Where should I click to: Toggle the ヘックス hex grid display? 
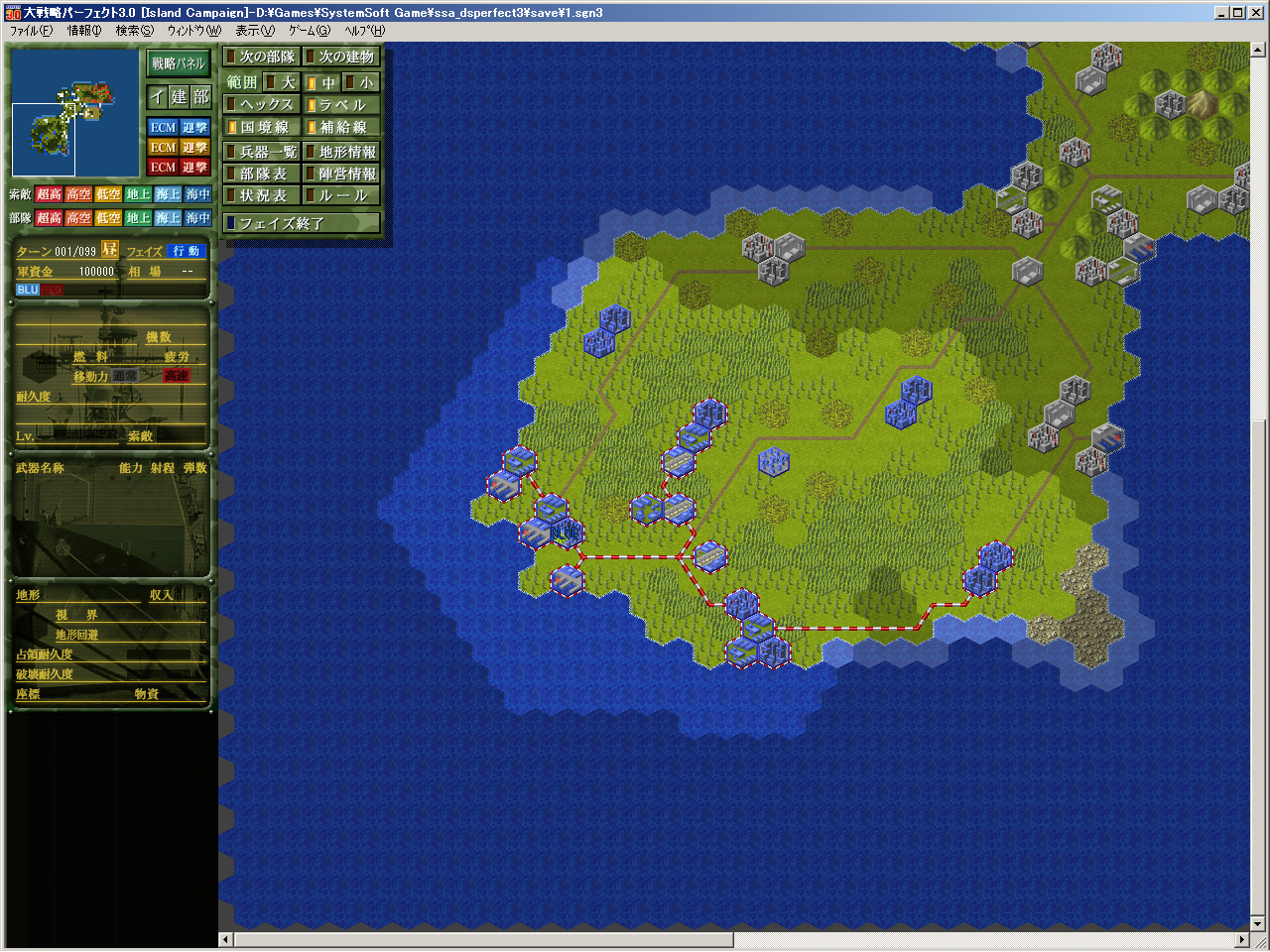[x=261, y=104]
